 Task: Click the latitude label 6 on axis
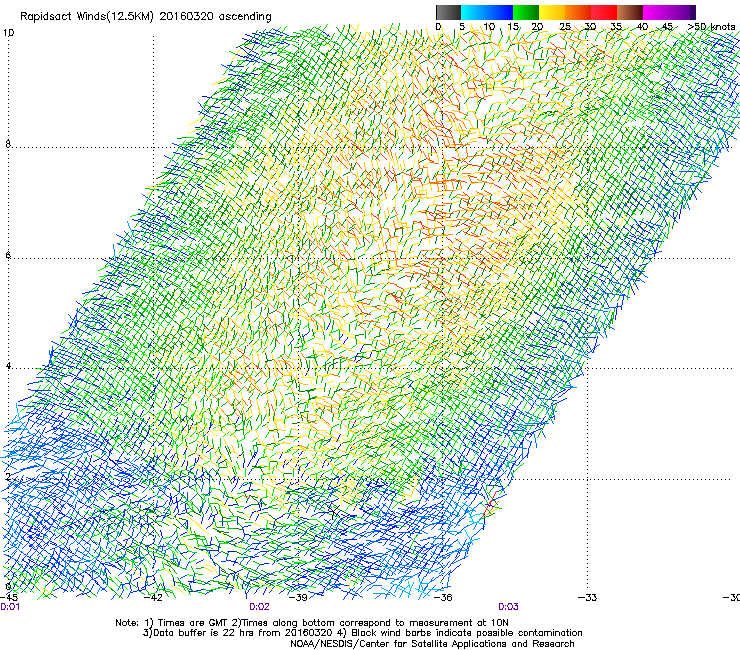click(8, 255)
